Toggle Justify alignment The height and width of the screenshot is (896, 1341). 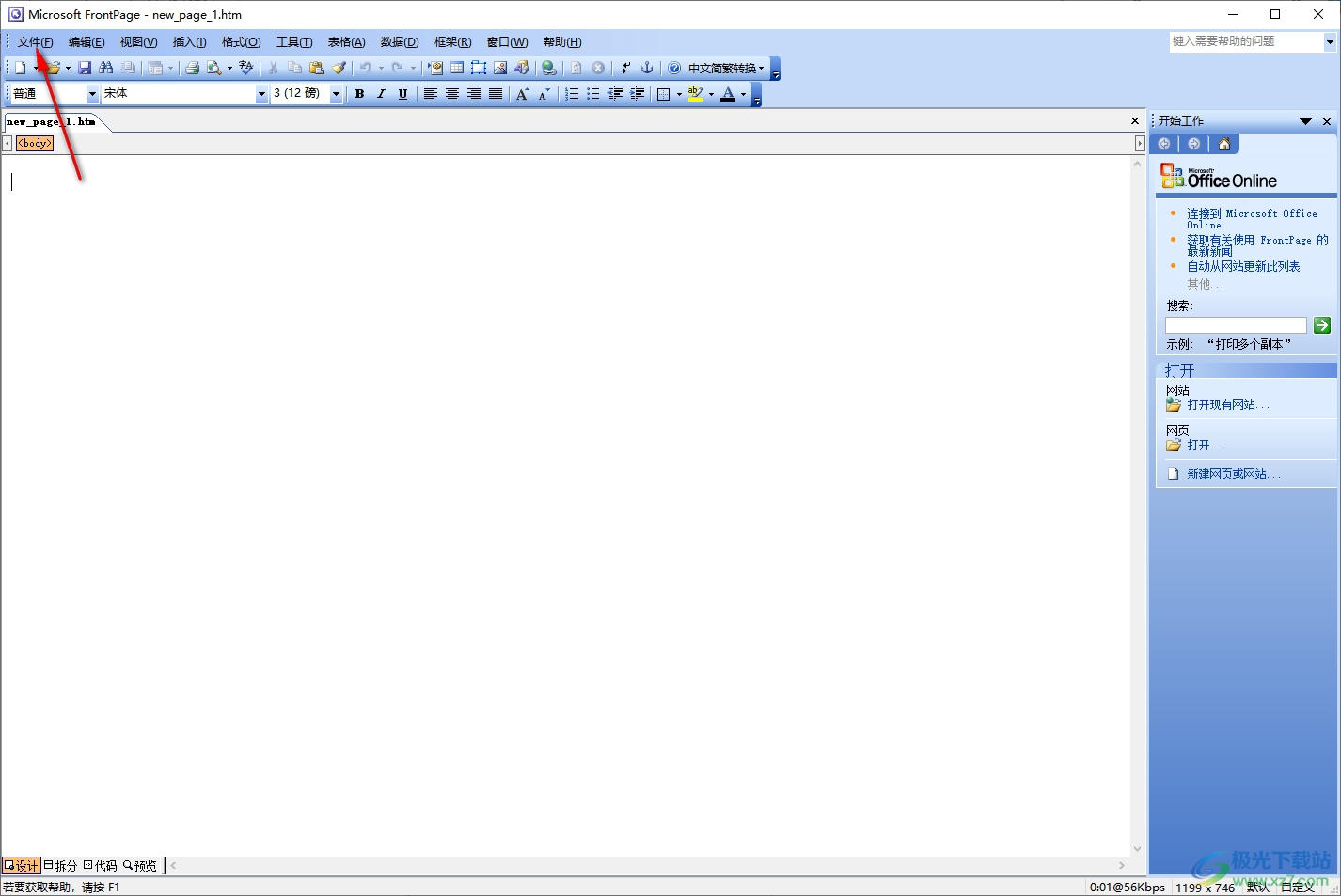tap(495, 94)
